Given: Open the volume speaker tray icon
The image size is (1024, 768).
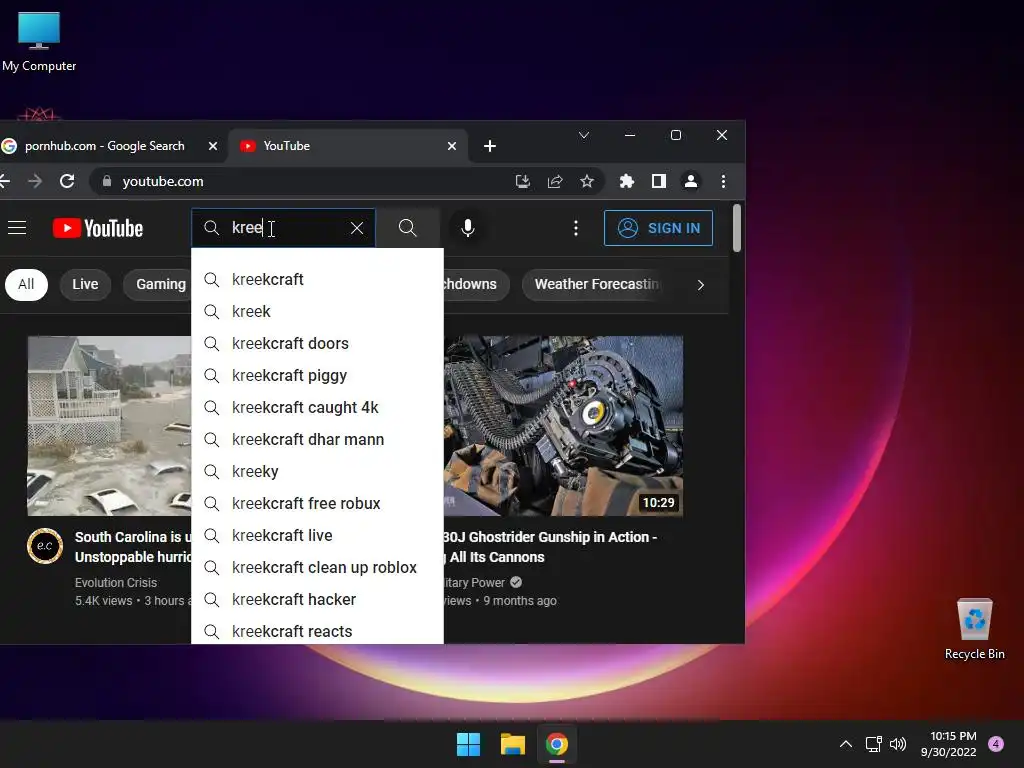Looking at the screenshot, I should [898, 744].
